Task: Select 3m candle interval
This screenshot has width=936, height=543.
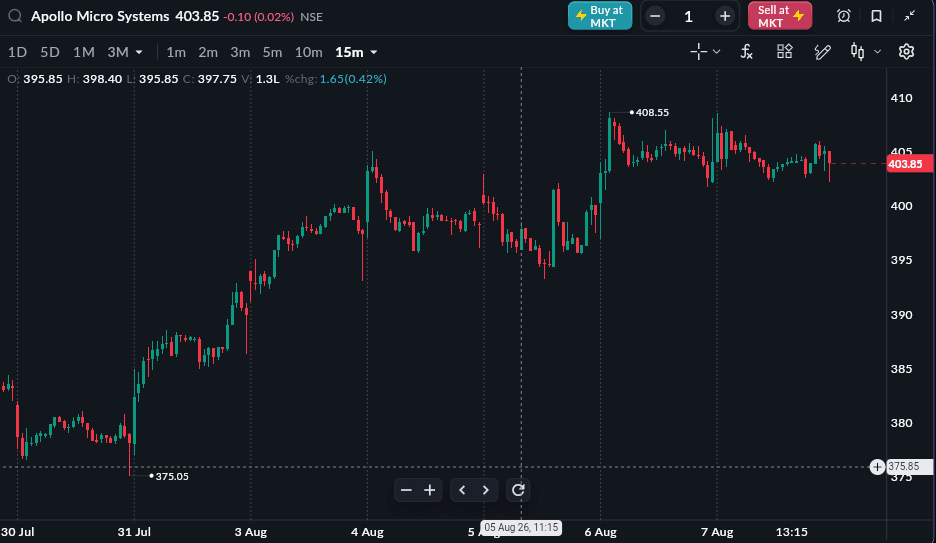Action: (240, 53)
